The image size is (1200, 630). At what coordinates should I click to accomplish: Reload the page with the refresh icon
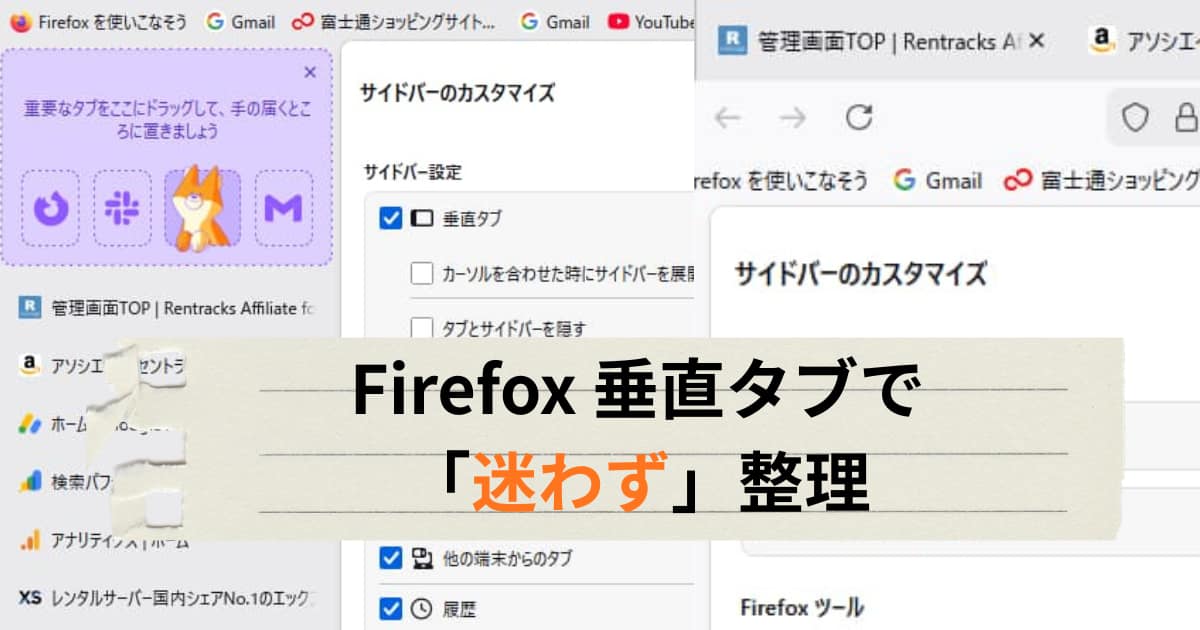pyautogui.click(x=858, y=118)
